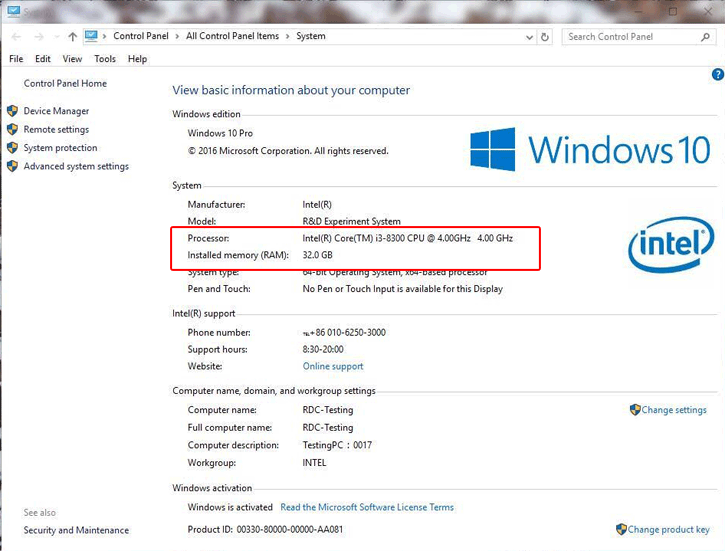Read the Microsoft Software License Terms
The height and width of the screenshot is (551, 725).
coord(367,507)
